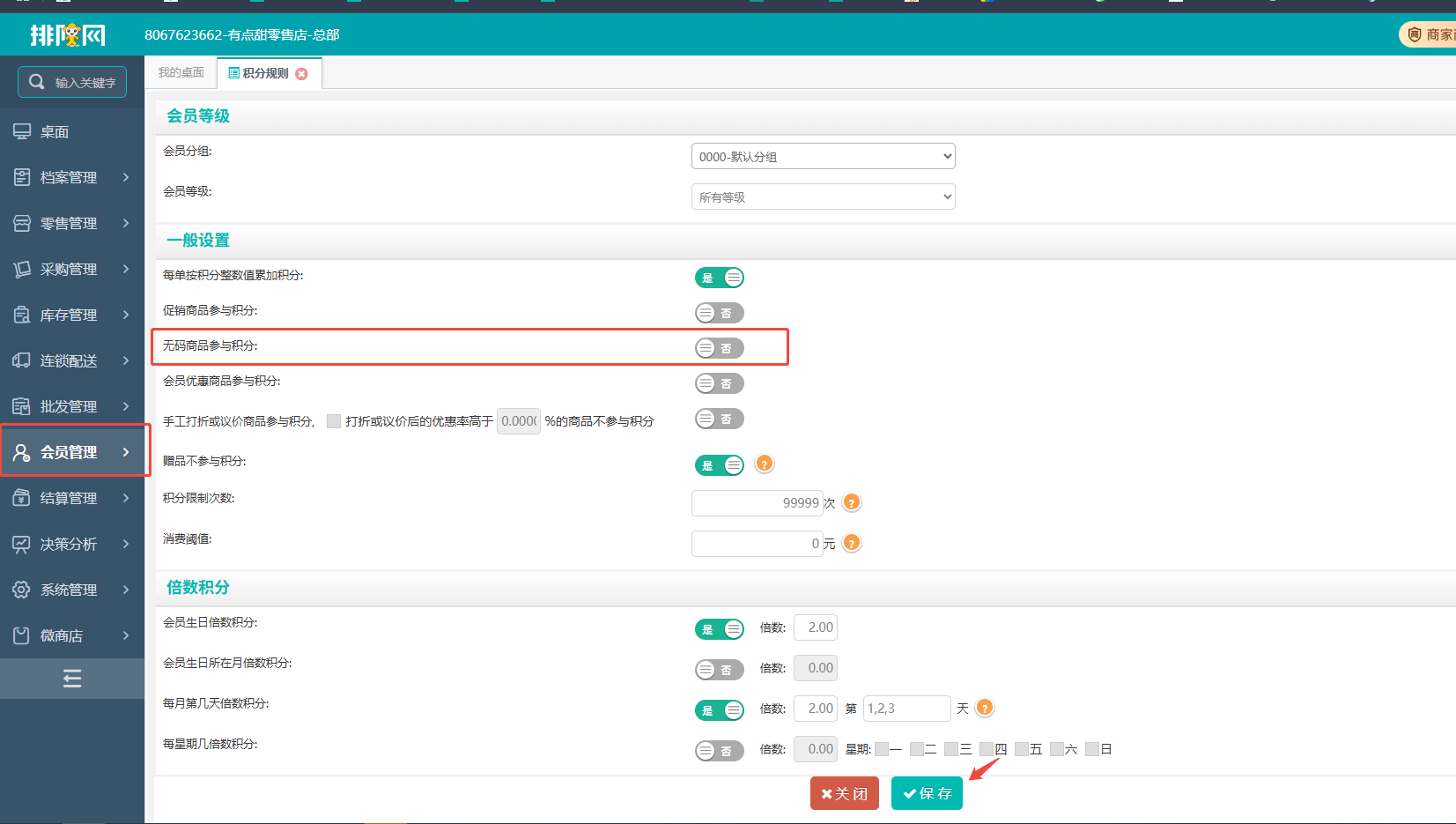Switch to 我的桌面 tab
1456x824 pixels.
click(181, 72)
